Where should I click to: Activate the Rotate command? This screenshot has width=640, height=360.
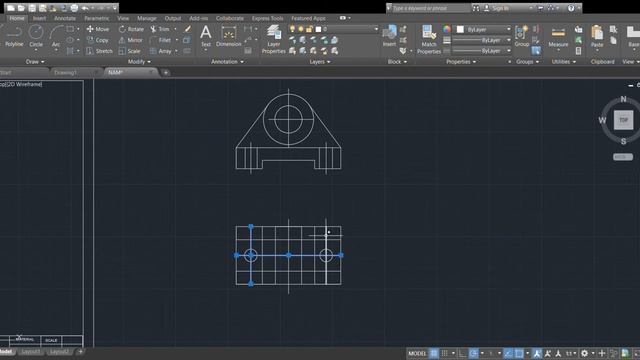(131, 29)
